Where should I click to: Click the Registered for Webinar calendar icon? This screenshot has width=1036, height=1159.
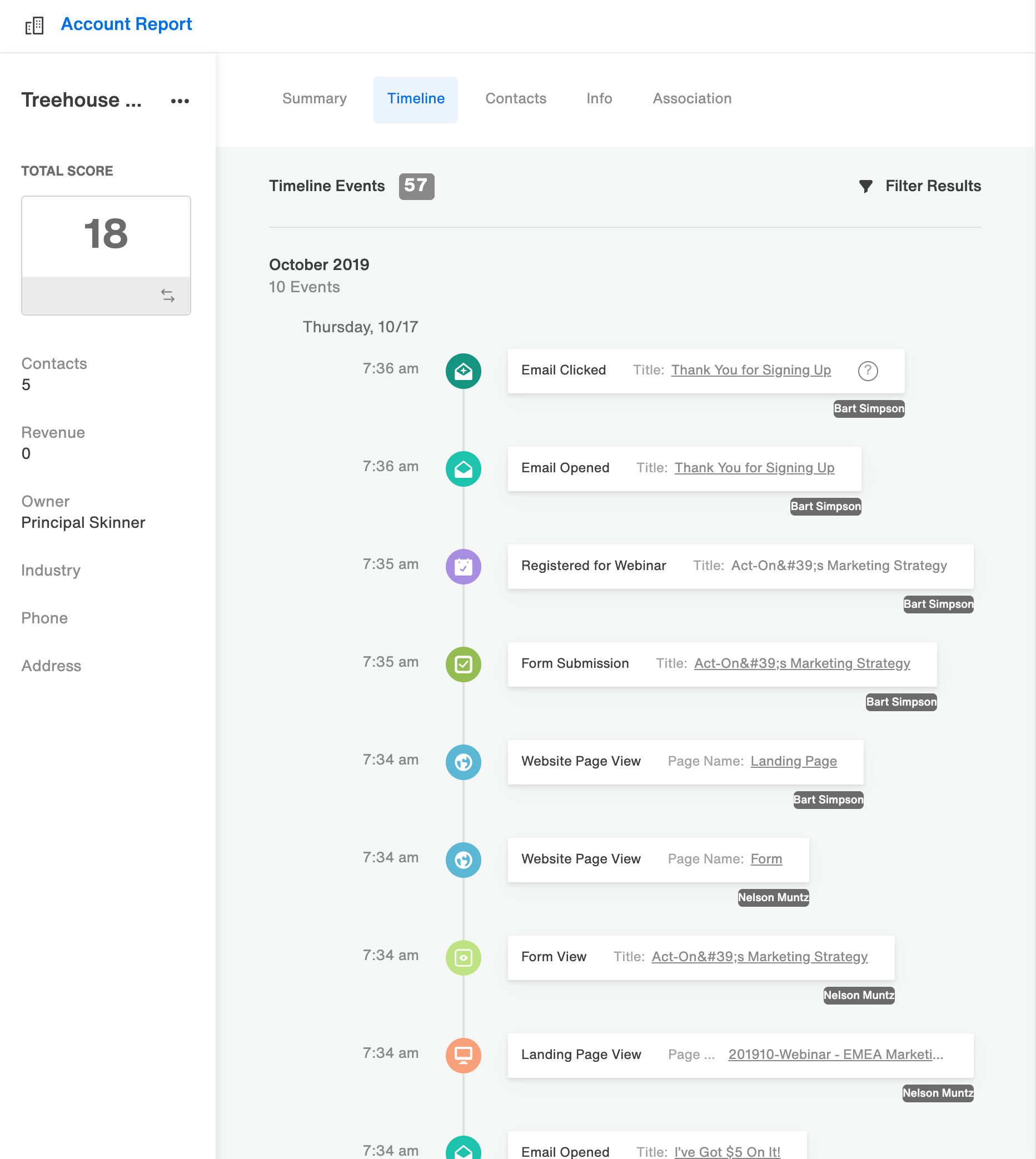464,567
